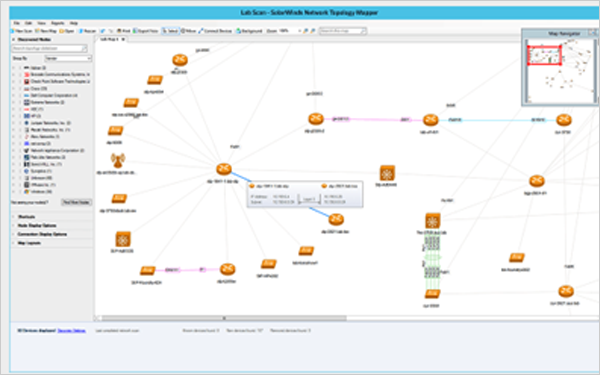Click the horizontal scrollbar under the map

[x=224, y=318]
